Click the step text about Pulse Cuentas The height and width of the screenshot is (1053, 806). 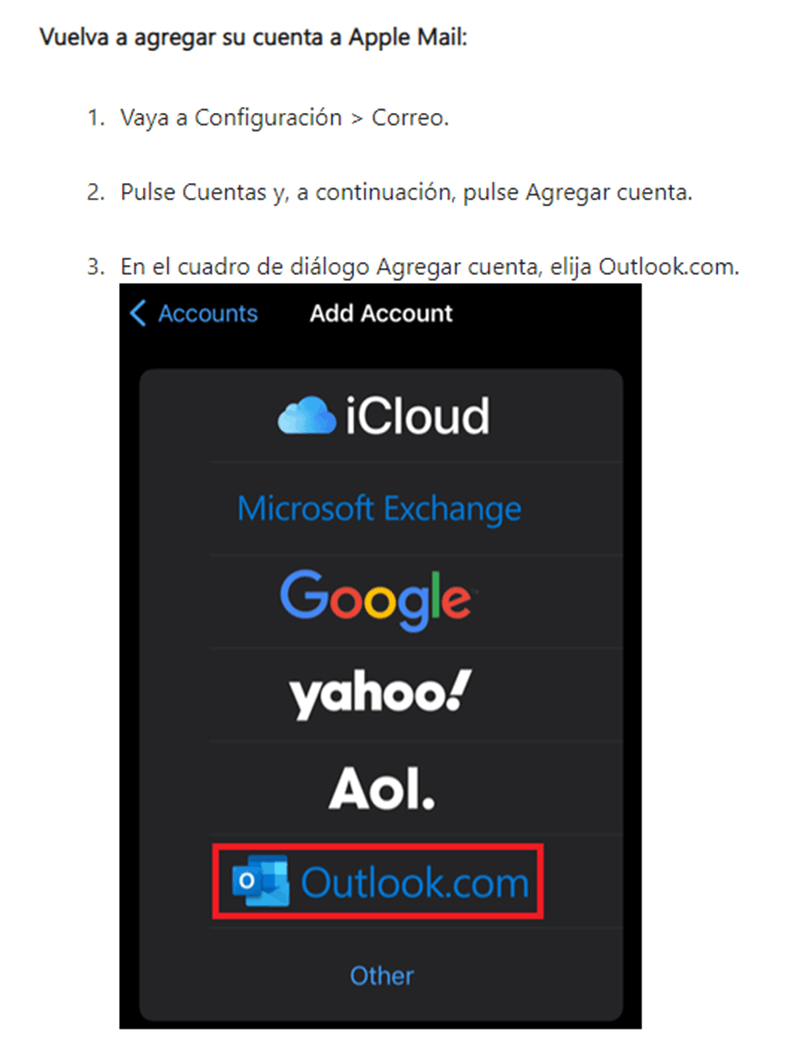click(x=406, y=192)
